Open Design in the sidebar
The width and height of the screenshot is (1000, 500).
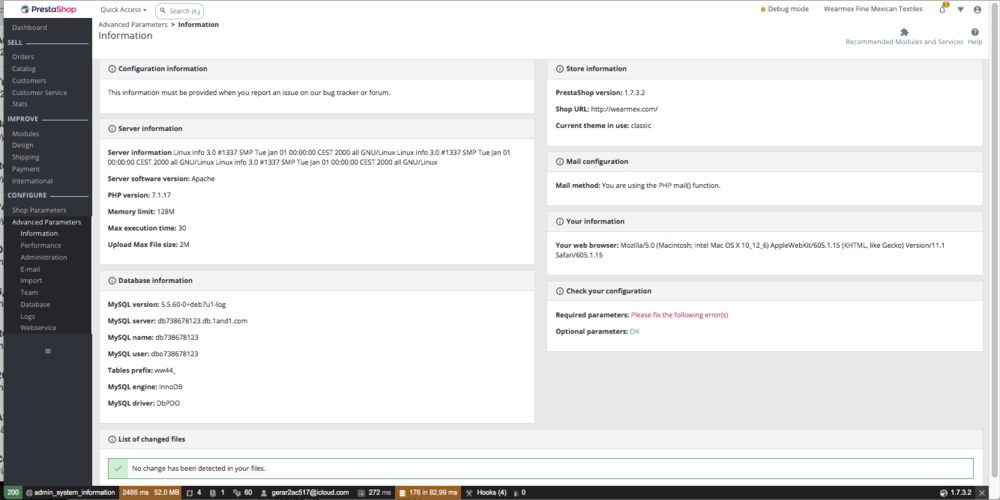[x=22, y=145]
